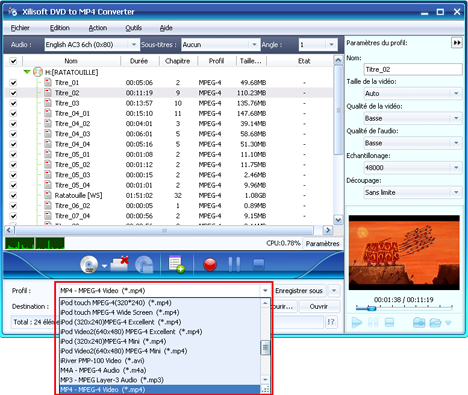Viewport: 468px width, 395px height.
Task: Click the file icon of Ratatouille [WS]
Action: click(48, 195)
